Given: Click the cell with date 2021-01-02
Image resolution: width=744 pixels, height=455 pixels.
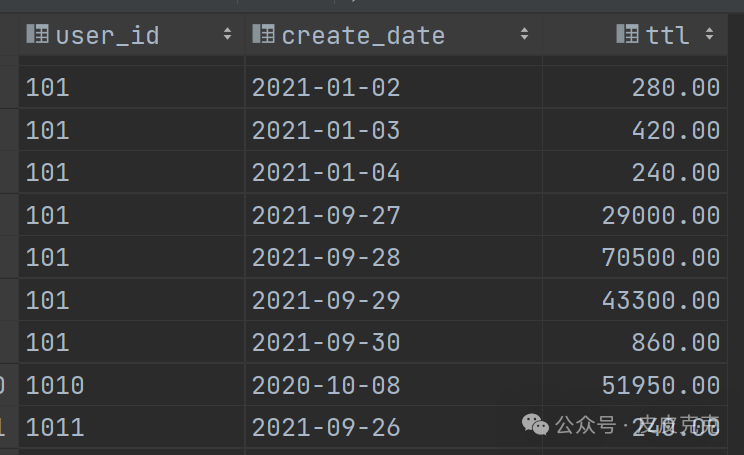Looking at the screenshot, I should [x=325, y=88].
